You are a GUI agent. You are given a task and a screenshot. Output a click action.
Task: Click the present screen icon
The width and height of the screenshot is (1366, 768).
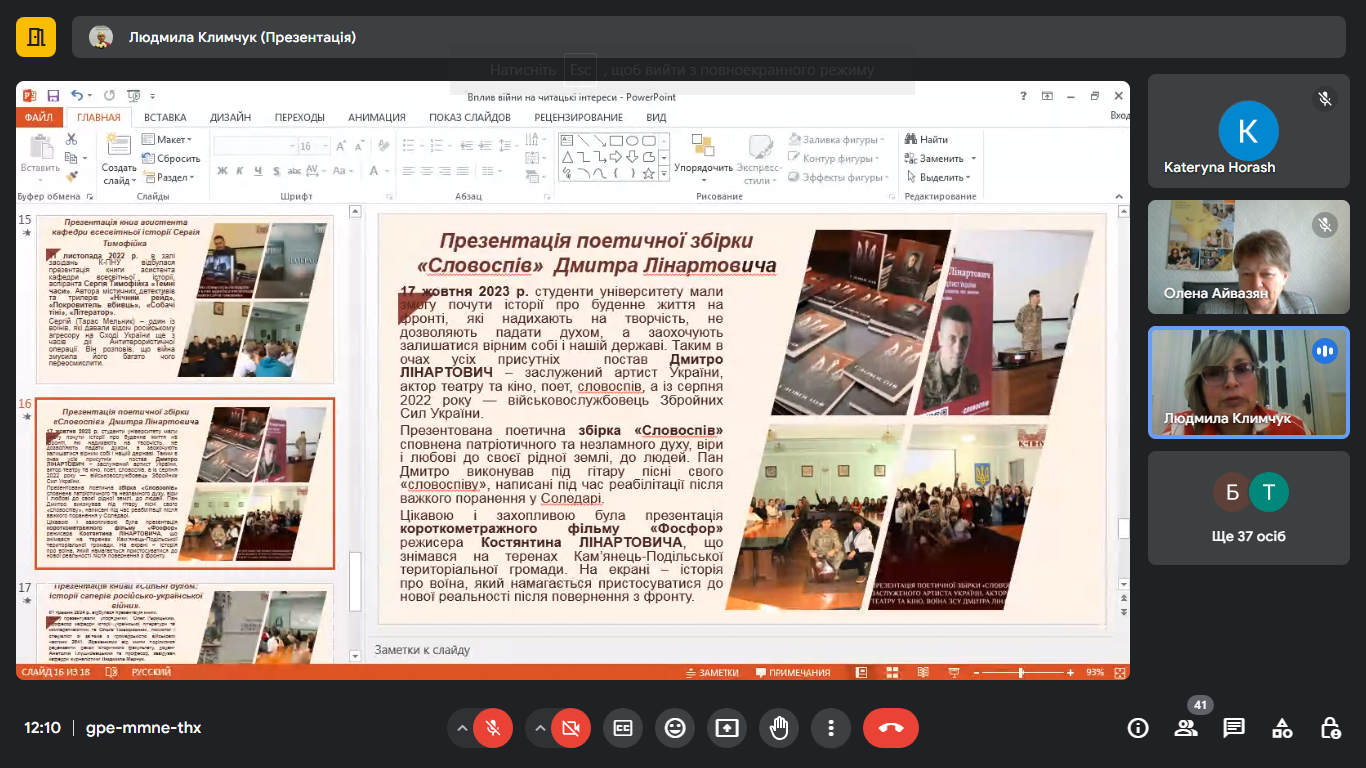(727, 728)
